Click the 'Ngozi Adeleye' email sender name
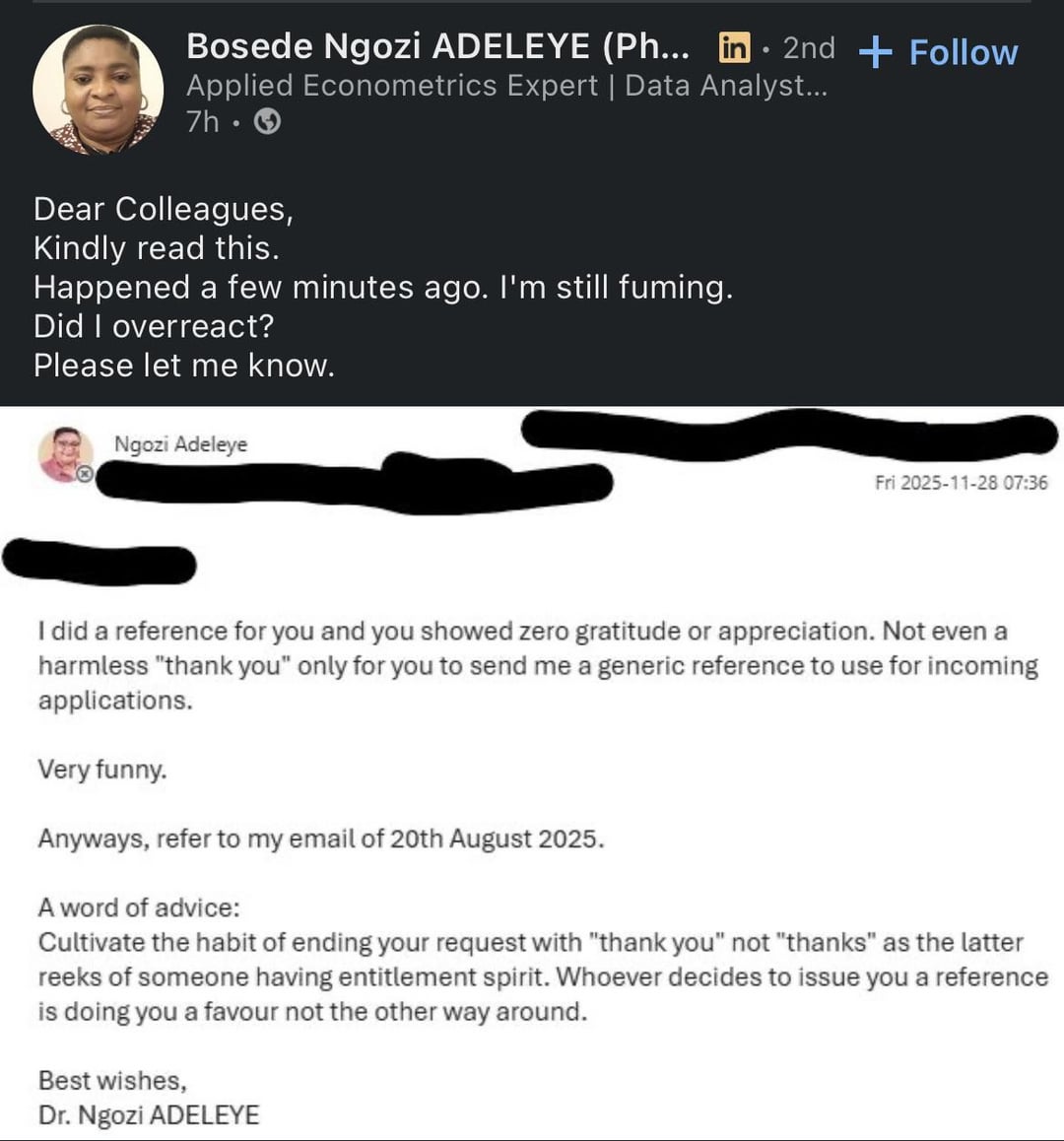Screen dimensions: 1064x1141 point(180,444)
